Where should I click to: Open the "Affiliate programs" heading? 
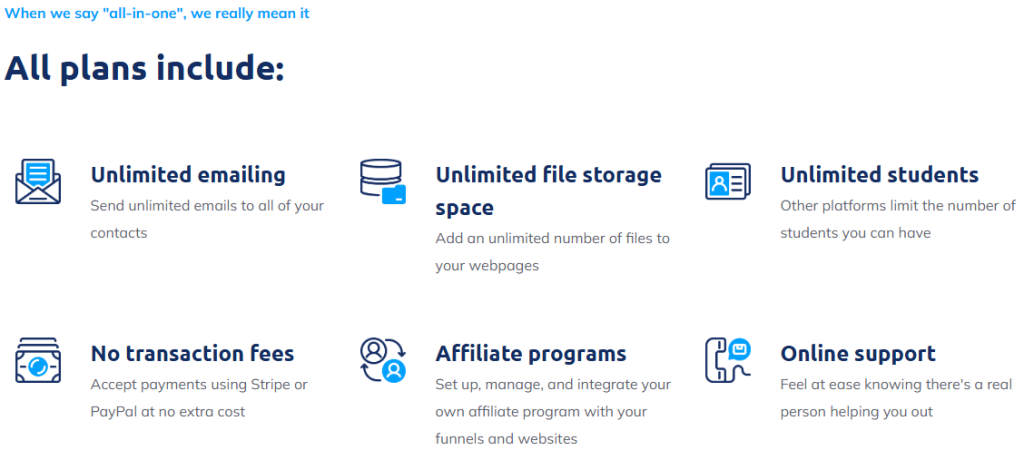click(x=531, y=354)
